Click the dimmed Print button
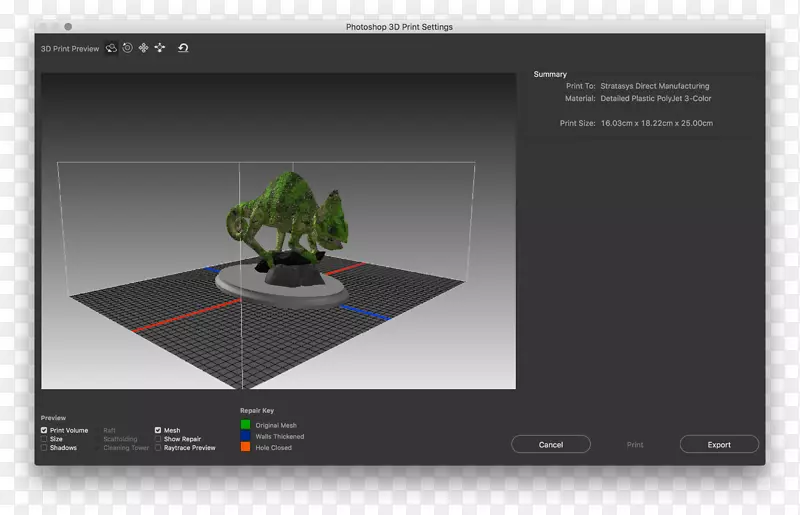 [x=635, y=445]
